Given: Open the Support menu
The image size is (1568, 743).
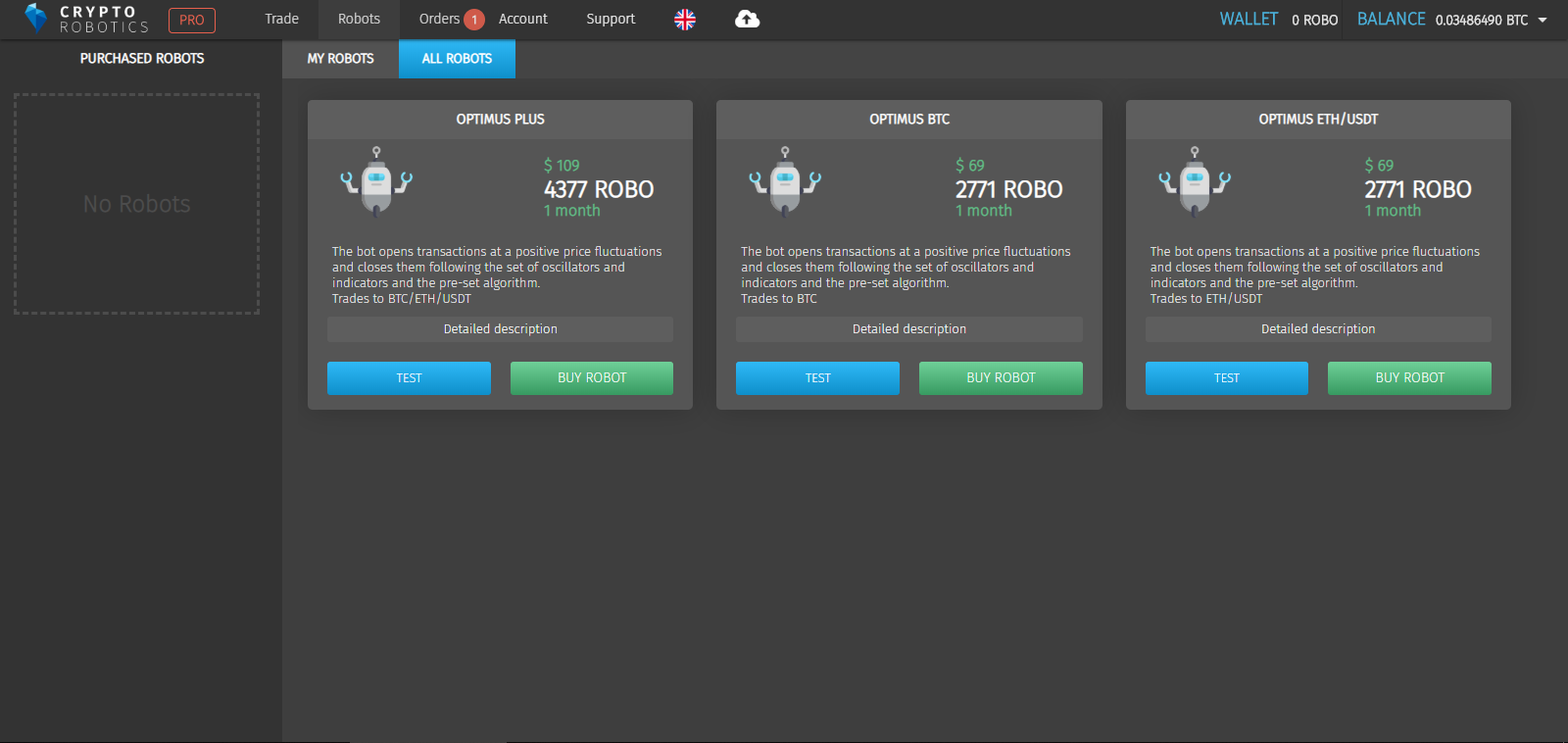Looking at the screenshot, I should click(x=611, y=19).
